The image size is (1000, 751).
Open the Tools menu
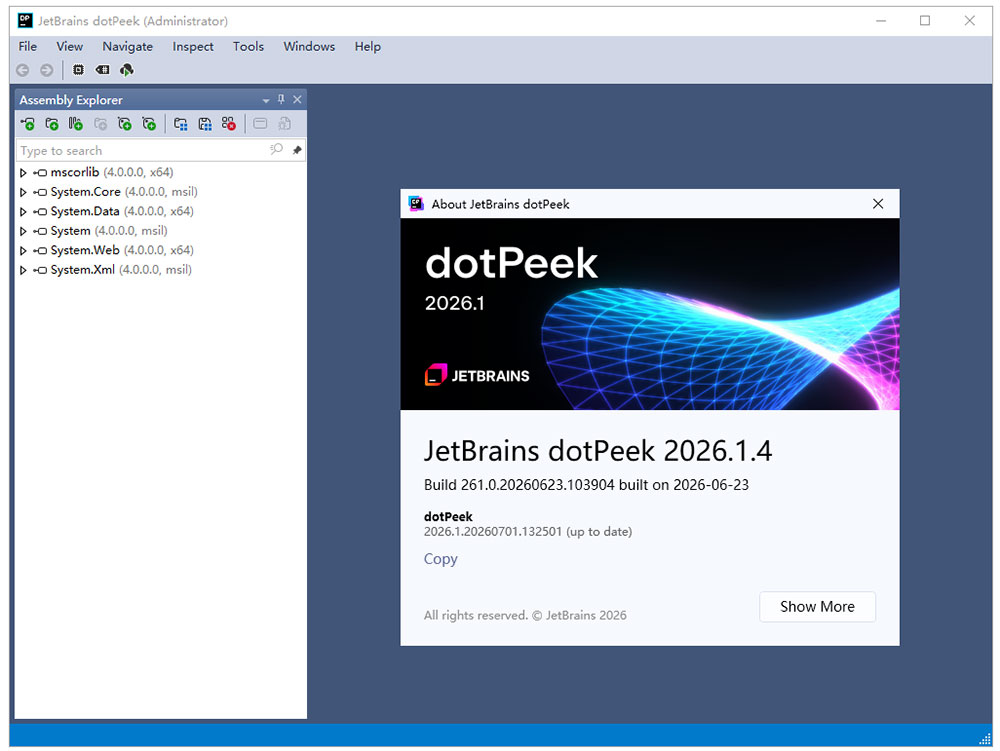coord(248,47)
